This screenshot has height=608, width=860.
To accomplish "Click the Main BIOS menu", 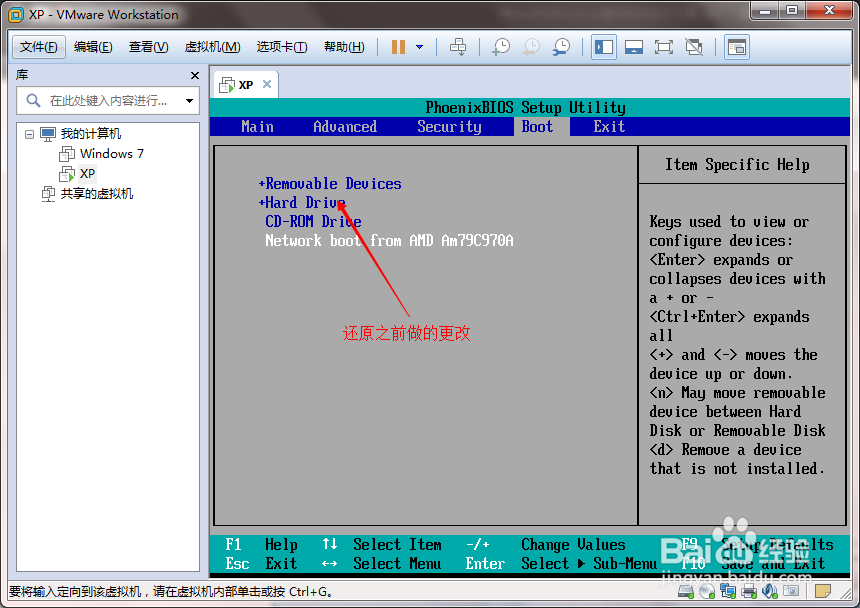I will tap(257, 127).
